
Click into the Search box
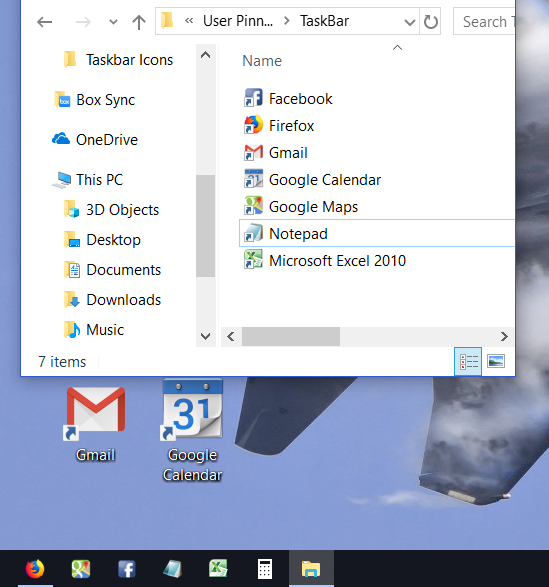coord(484,22)
